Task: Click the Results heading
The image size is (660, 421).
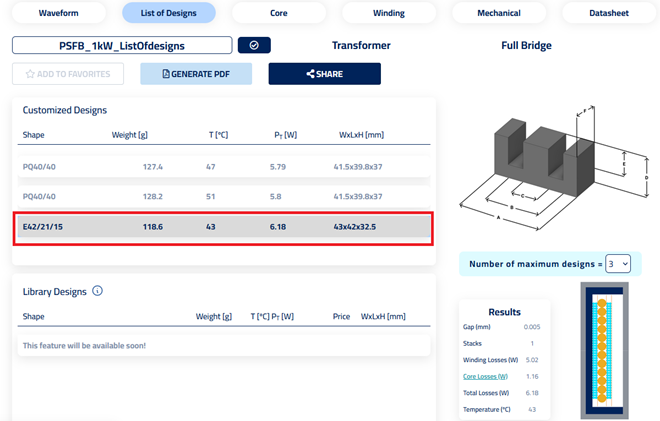Action: pyautogui.click(x=505, y=312)
